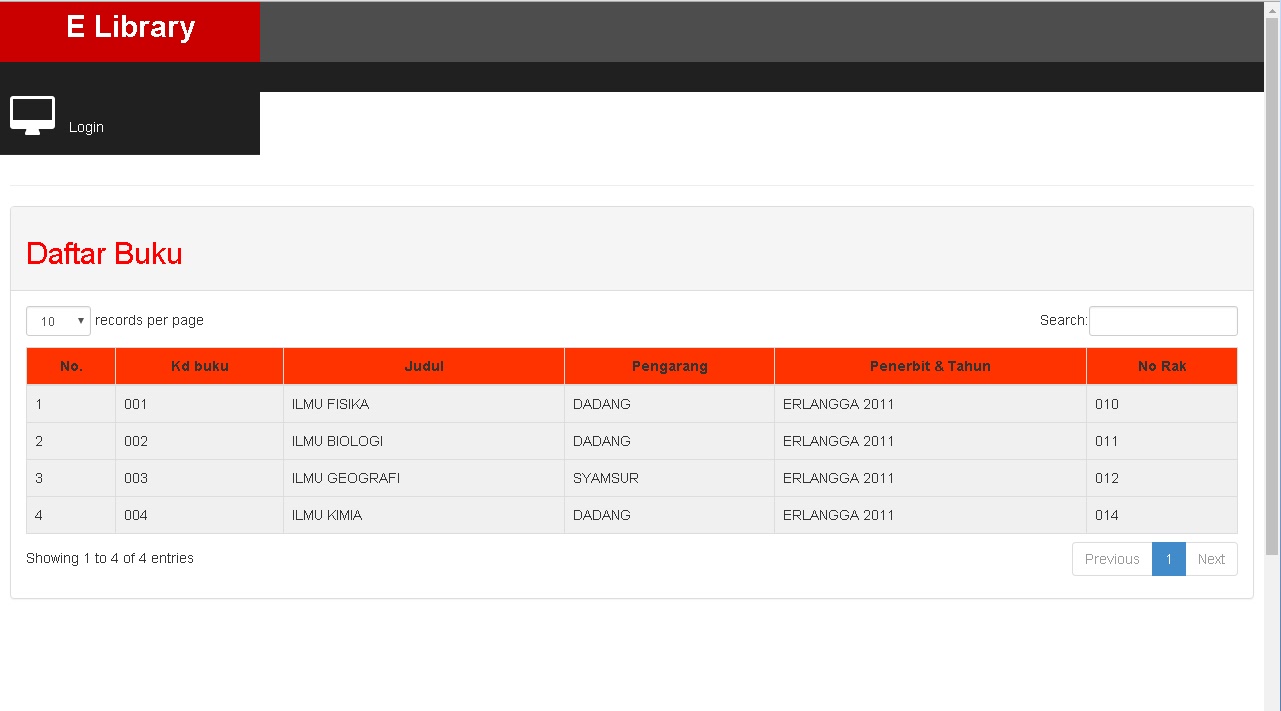Select the Login sidebar item

(x=86, y=127)
